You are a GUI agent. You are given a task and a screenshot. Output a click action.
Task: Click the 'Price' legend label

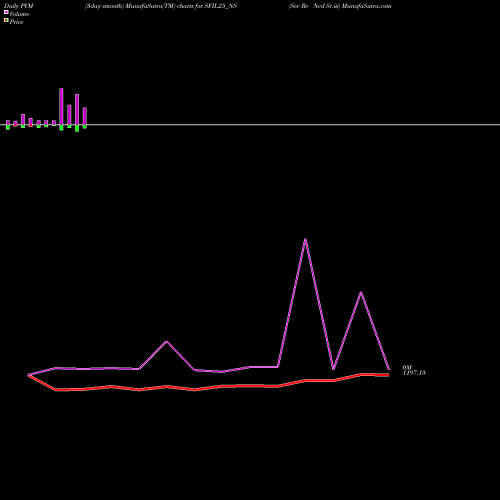point(16,22)
